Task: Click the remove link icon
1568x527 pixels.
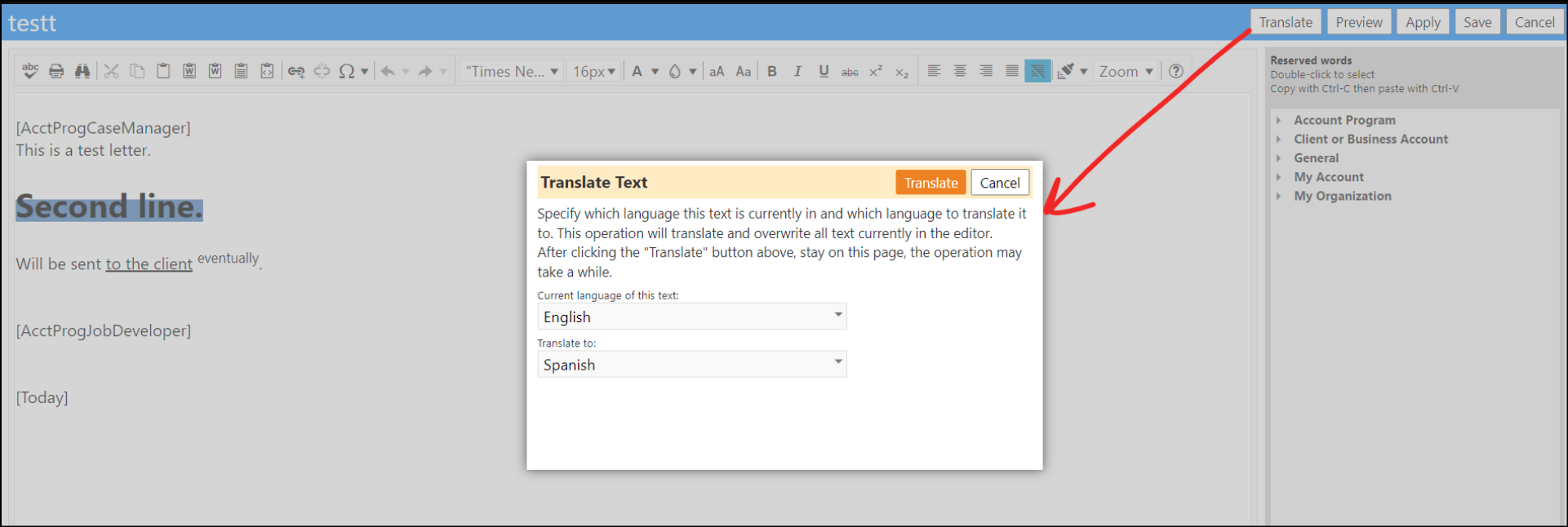Action: tap(322, 71)
